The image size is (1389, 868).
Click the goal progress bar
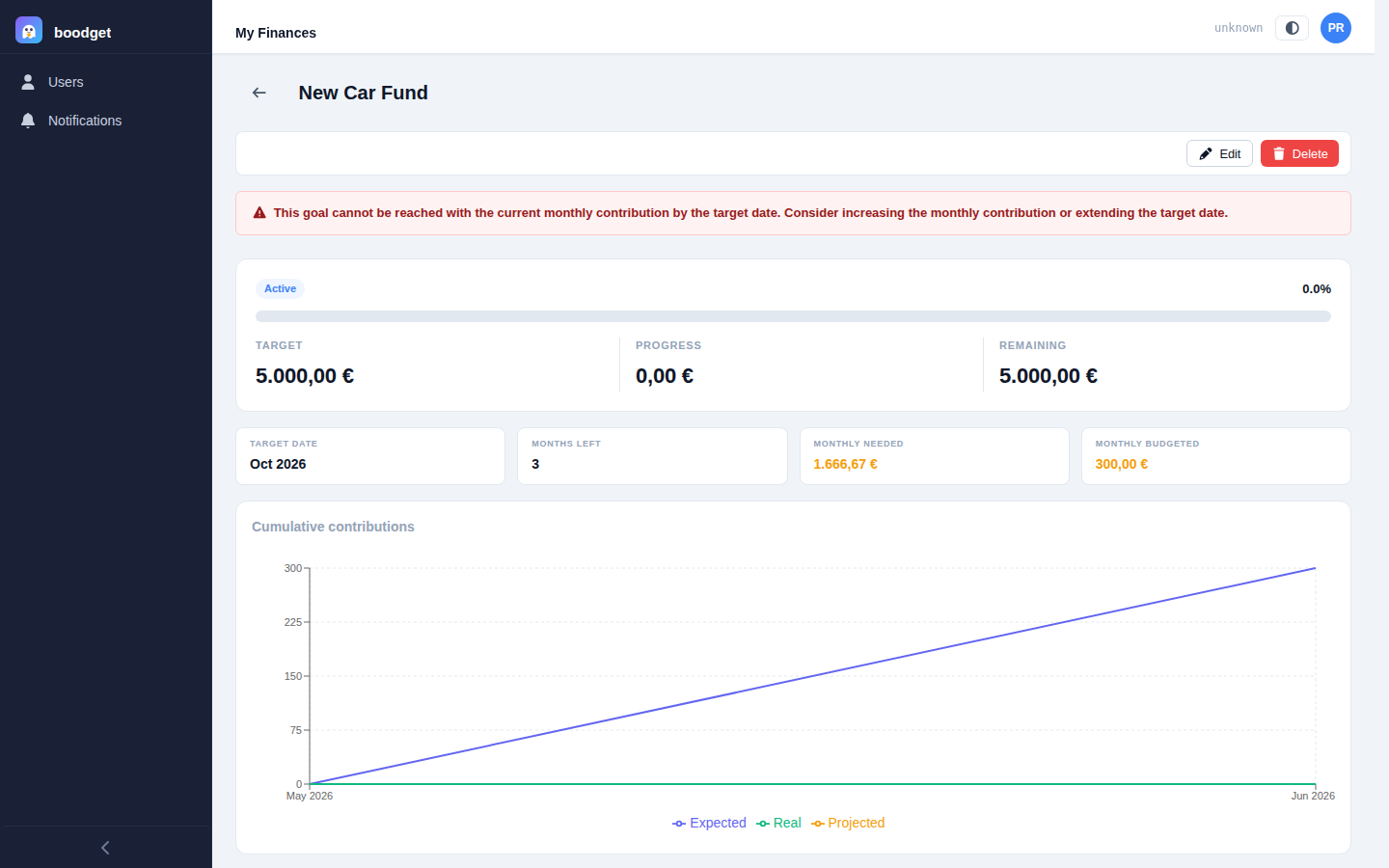(793, 316)
